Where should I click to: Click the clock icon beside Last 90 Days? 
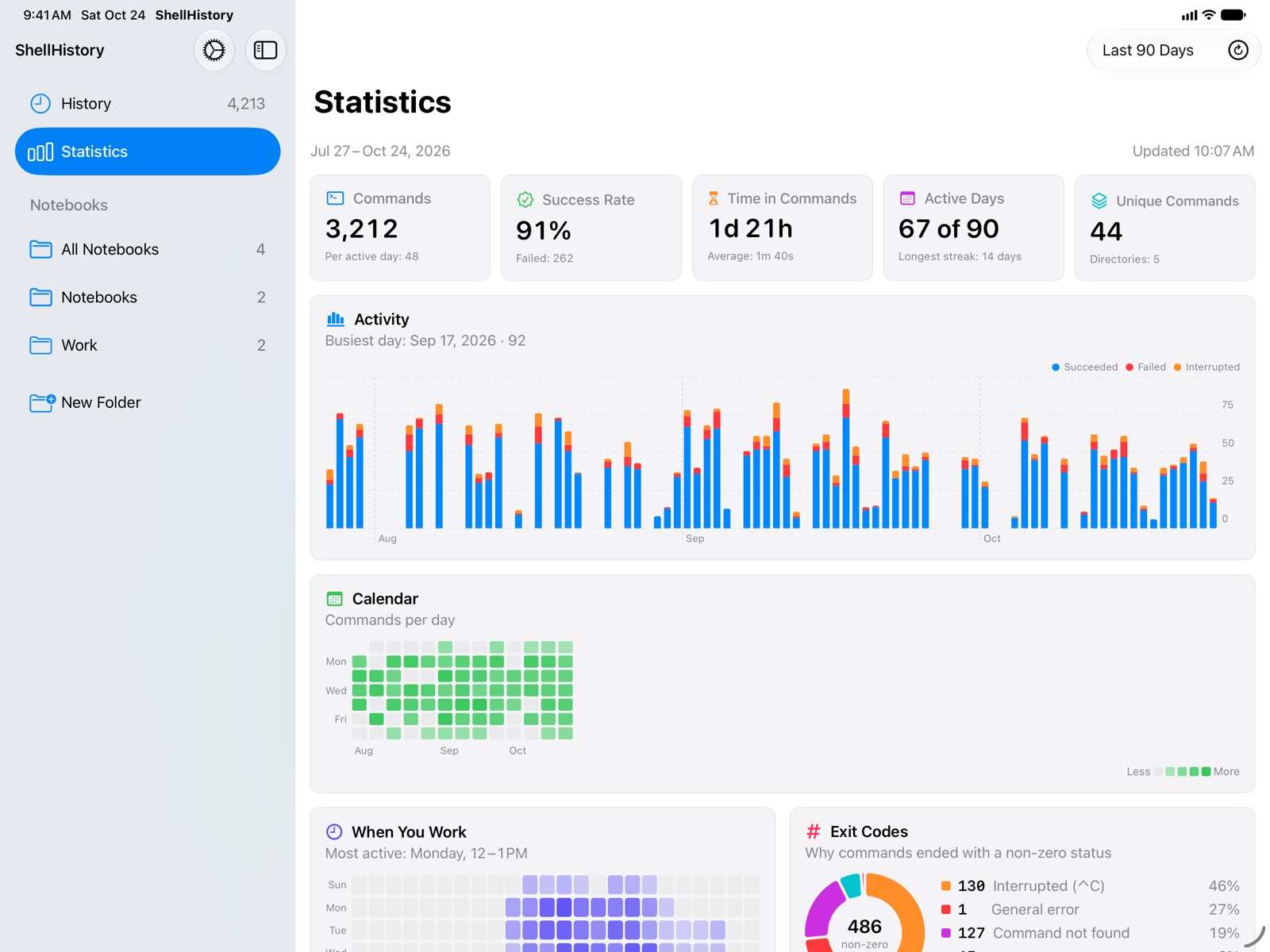(1237, 50)
